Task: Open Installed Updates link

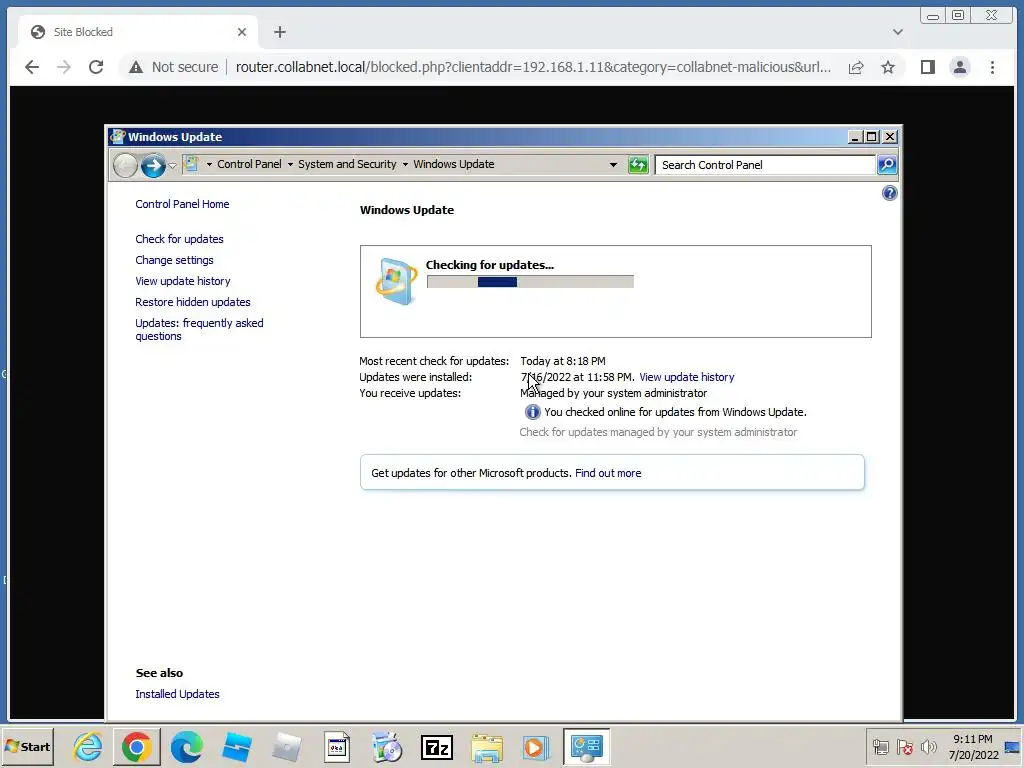Action: click(x=178, y=694)
